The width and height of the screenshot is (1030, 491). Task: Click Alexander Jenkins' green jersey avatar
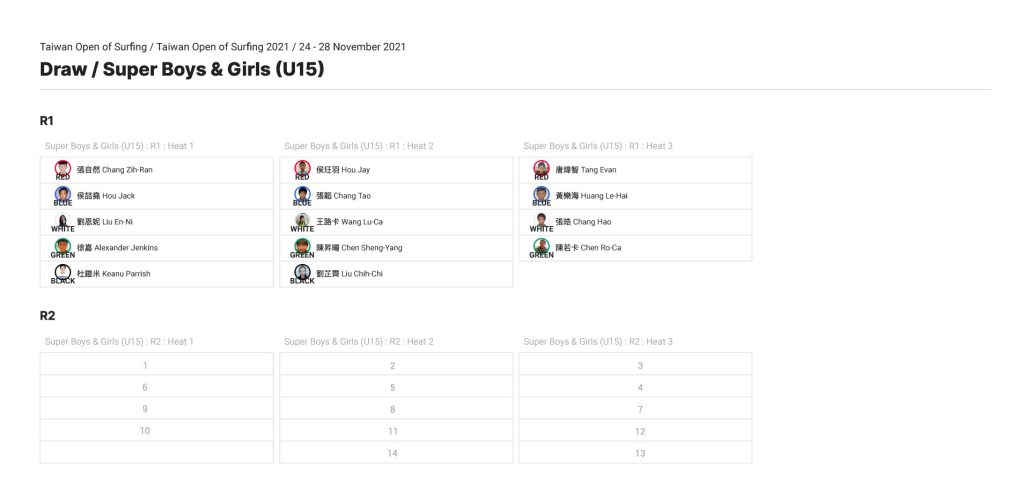coord(62,246)
